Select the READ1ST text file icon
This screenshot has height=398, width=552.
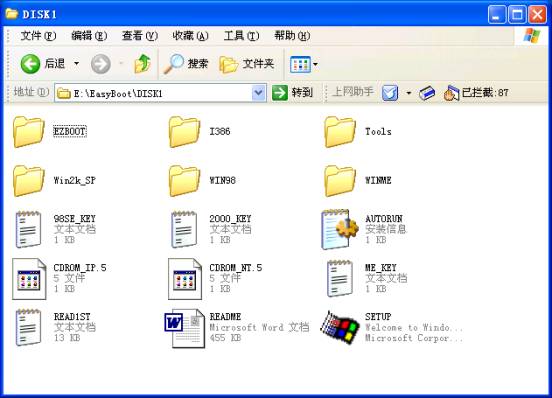pyautogui.click(x=28, y=328)
